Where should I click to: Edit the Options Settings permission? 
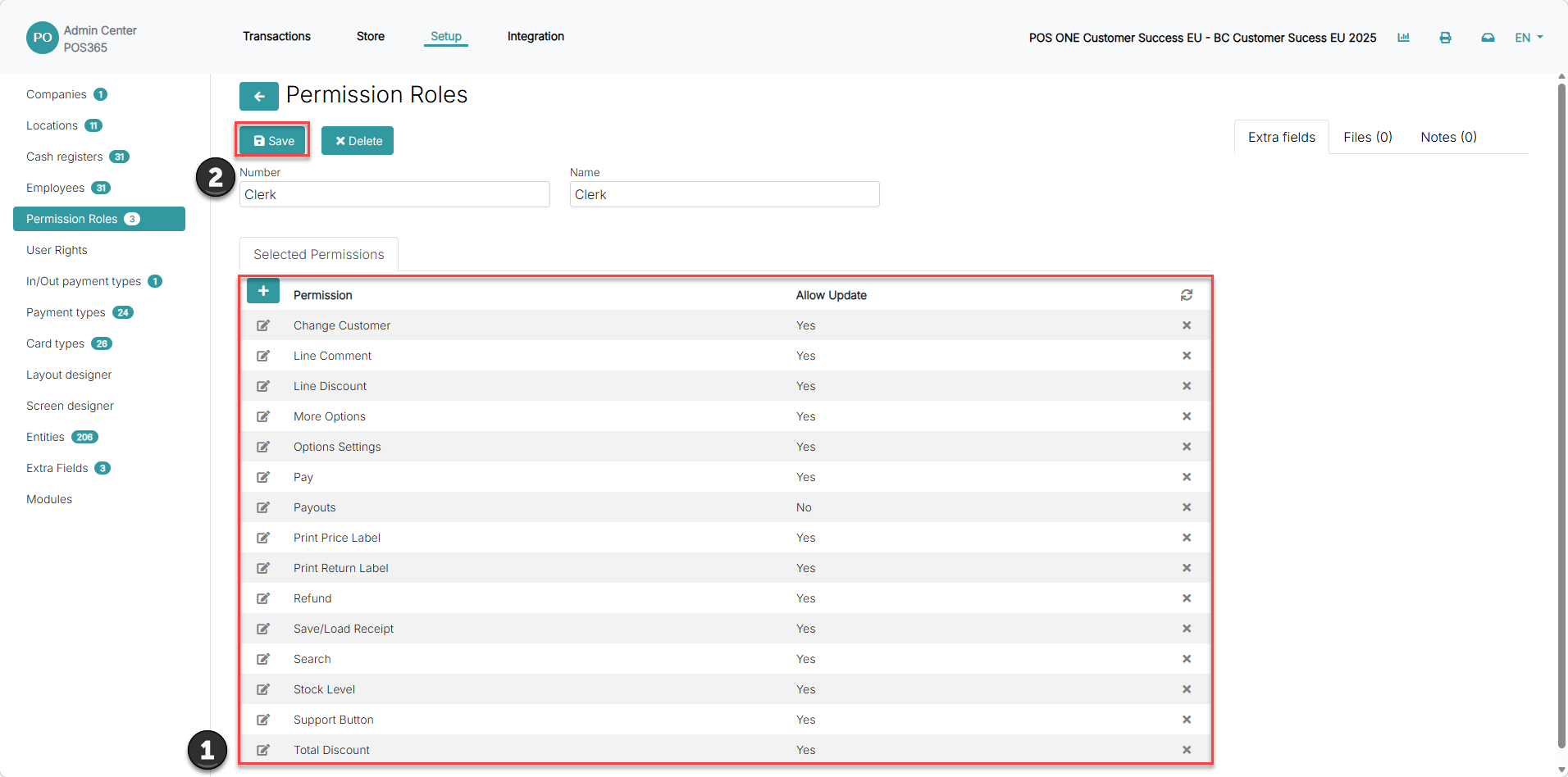263,447
